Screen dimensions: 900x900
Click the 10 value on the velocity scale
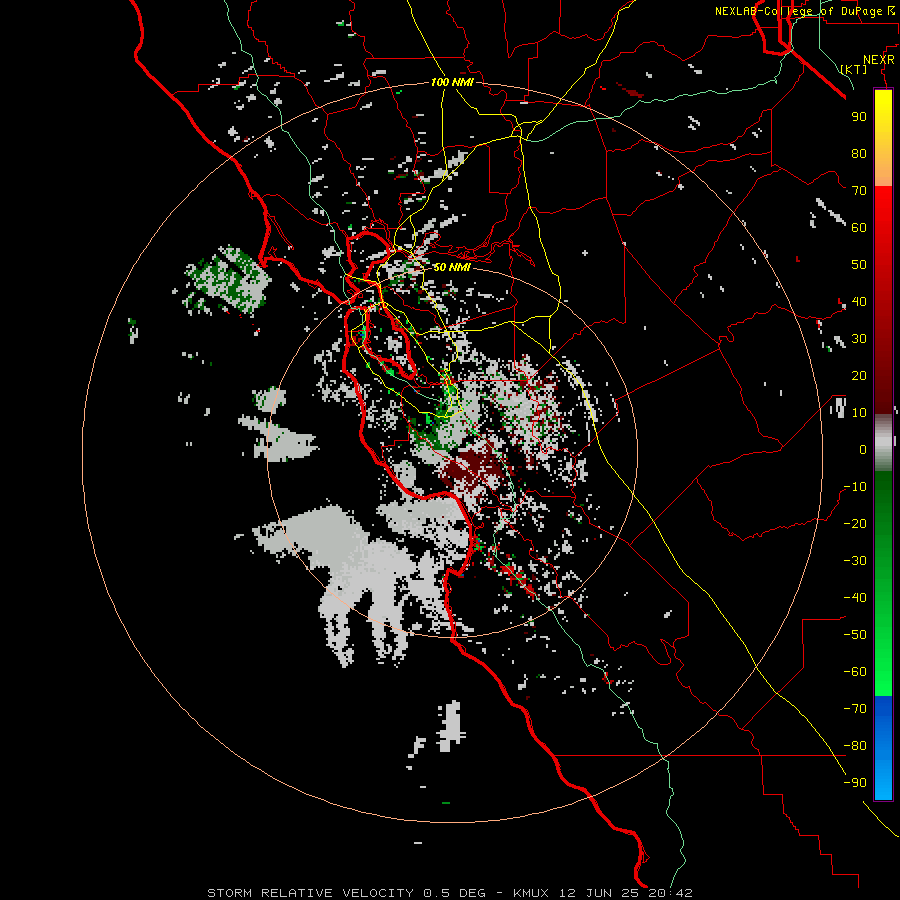[x=859, y=413]
